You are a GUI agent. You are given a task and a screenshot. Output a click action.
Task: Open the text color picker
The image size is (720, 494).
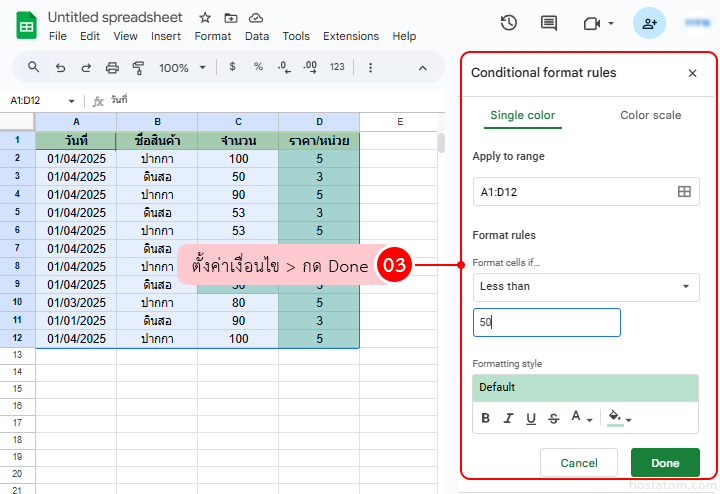[x=582, y=417]
